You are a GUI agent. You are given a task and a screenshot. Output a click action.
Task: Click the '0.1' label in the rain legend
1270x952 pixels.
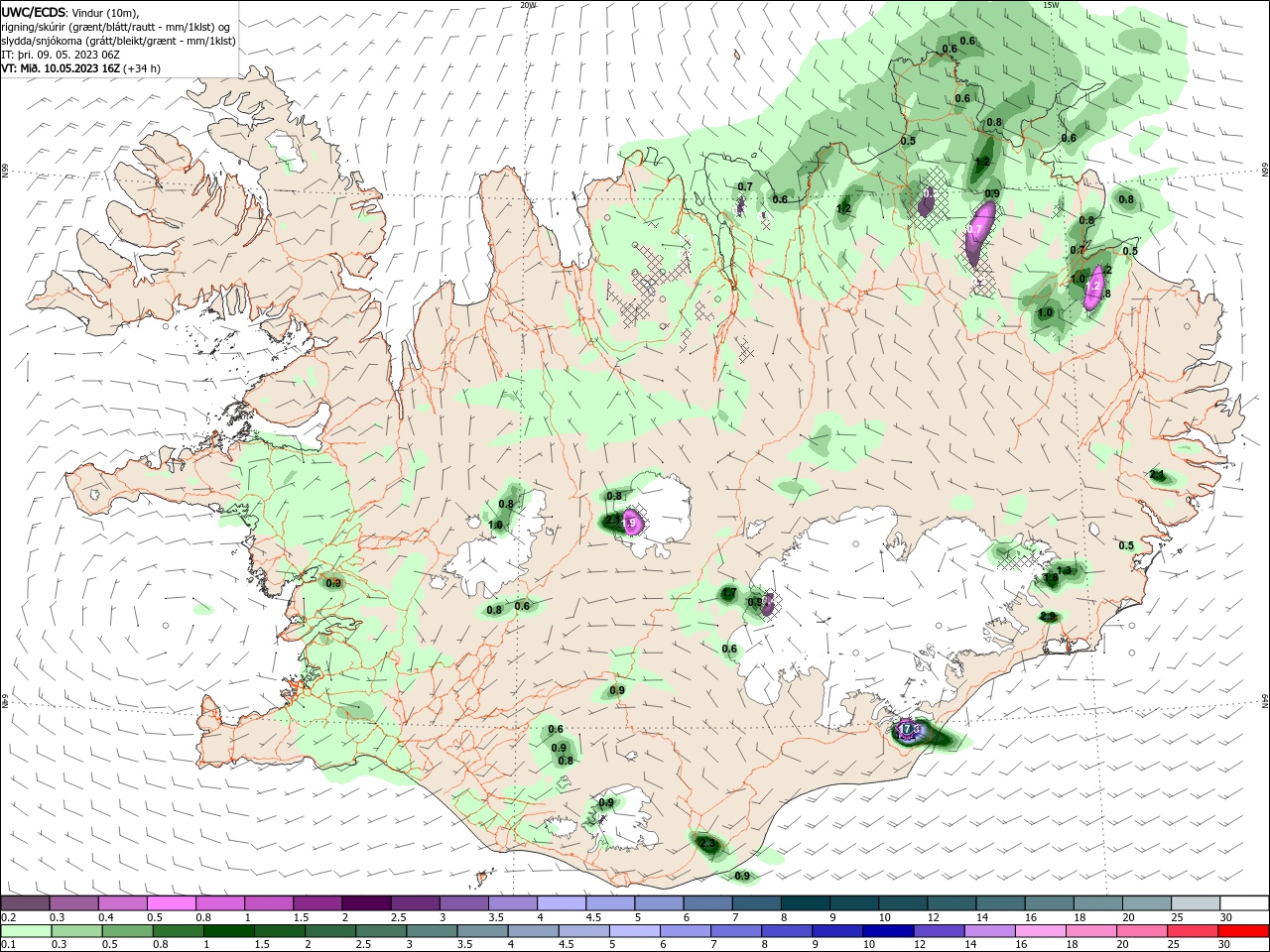click(x=7, y=945)
